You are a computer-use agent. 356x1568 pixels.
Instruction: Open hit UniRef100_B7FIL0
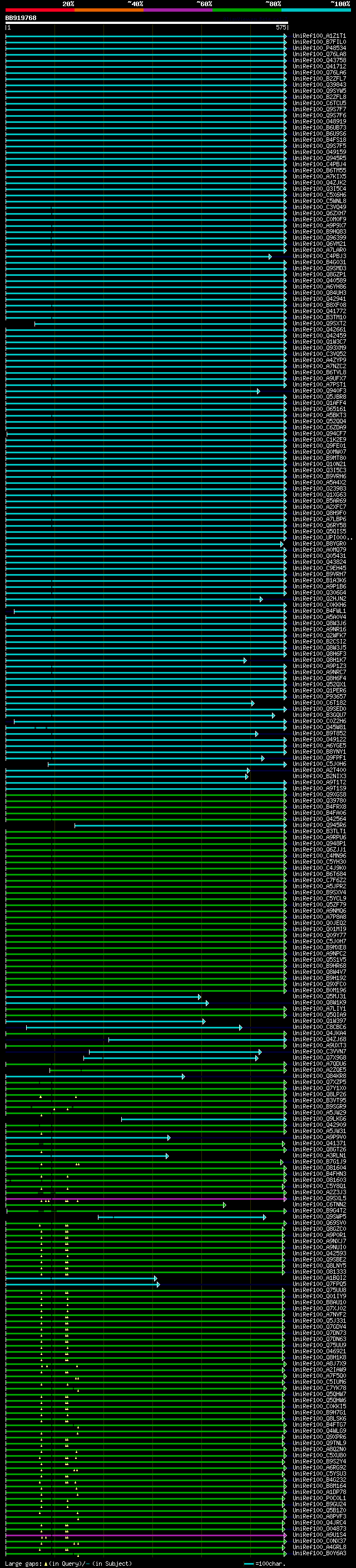(x=319, y=42)
